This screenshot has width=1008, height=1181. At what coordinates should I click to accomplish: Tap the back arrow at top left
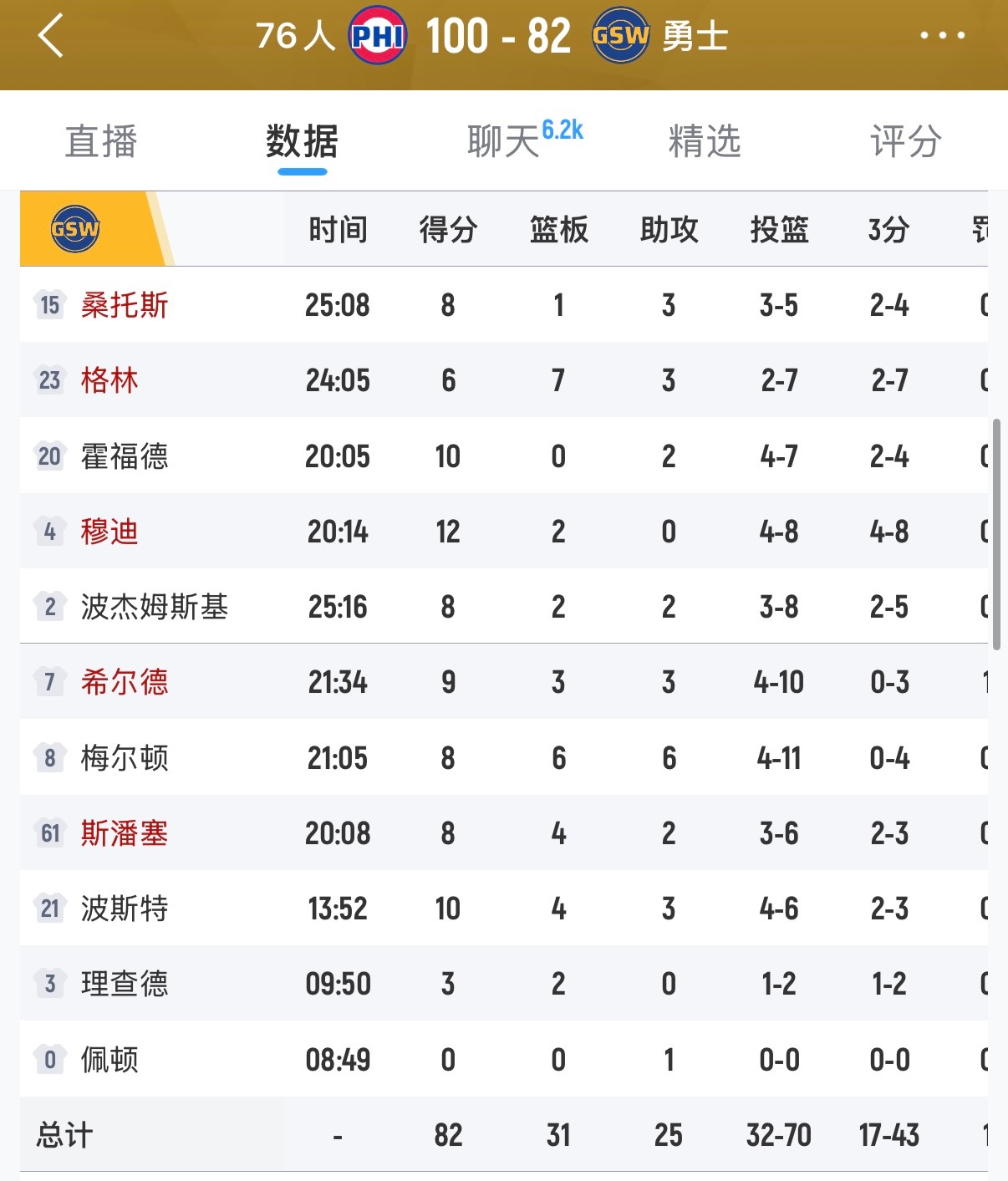pos(50,34)
